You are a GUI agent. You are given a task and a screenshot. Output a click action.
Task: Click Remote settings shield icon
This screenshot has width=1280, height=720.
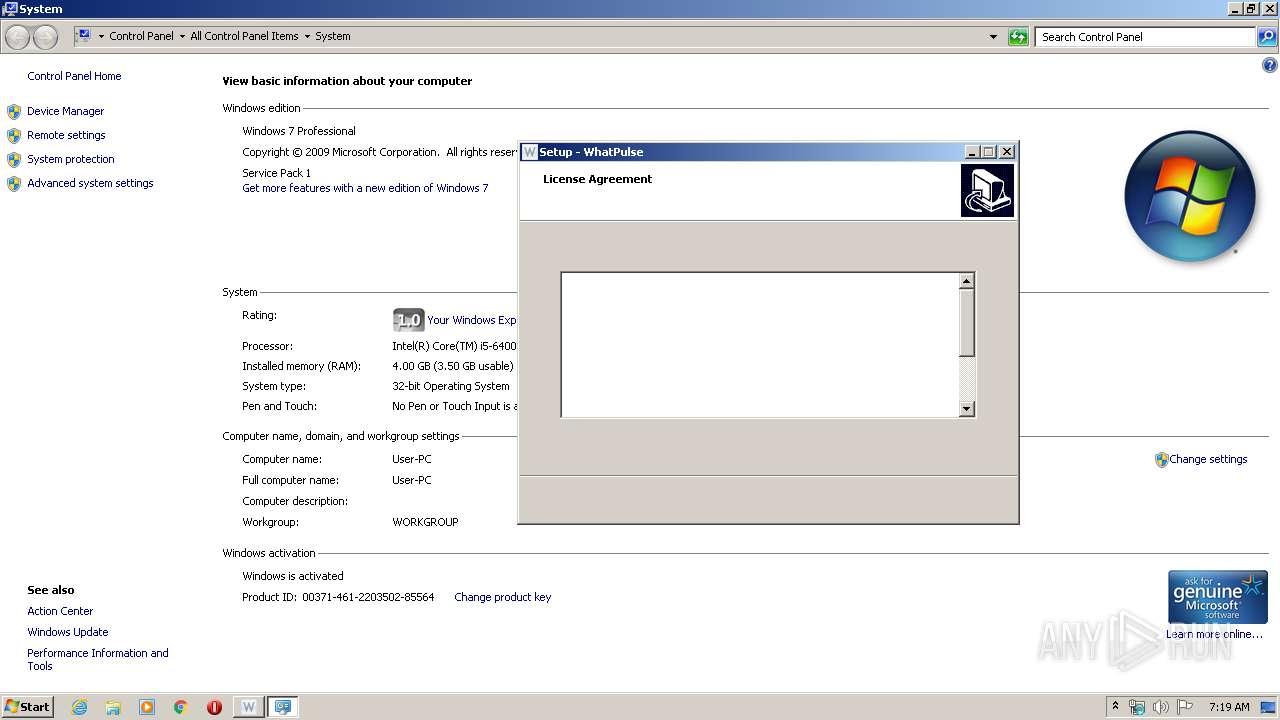14,135
